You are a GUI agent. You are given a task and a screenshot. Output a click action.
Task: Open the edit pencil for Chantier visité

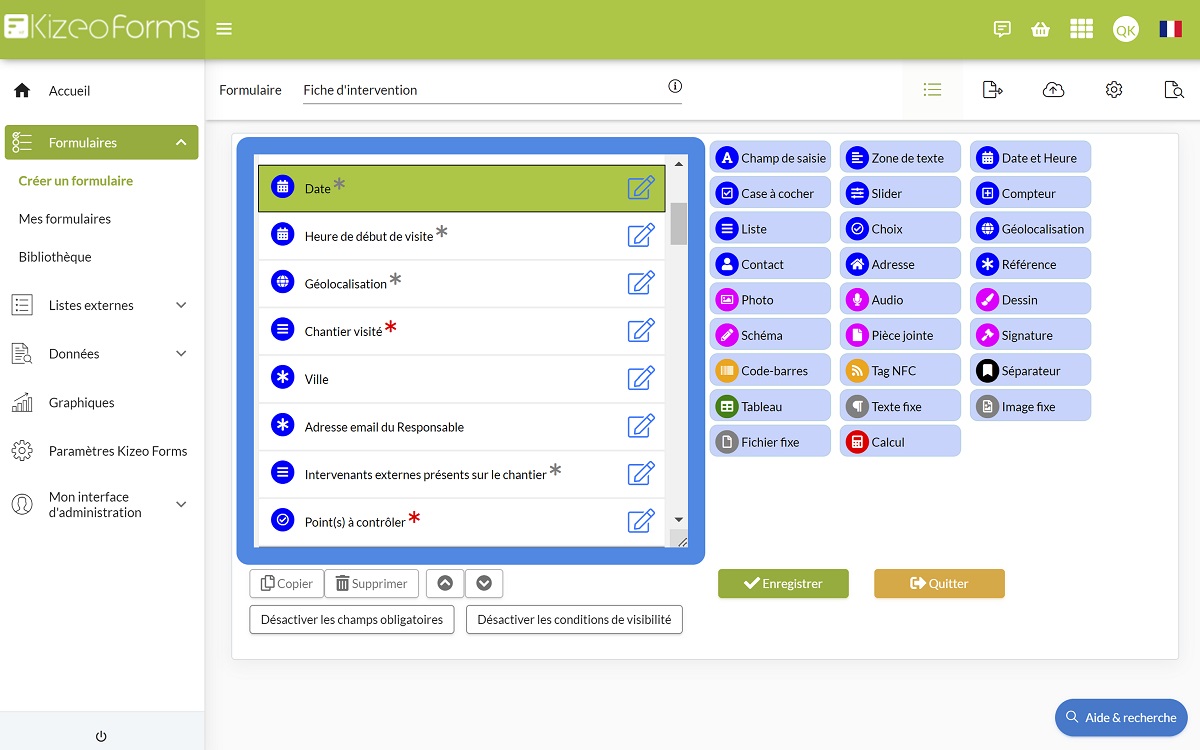click(x=641, y=330)
